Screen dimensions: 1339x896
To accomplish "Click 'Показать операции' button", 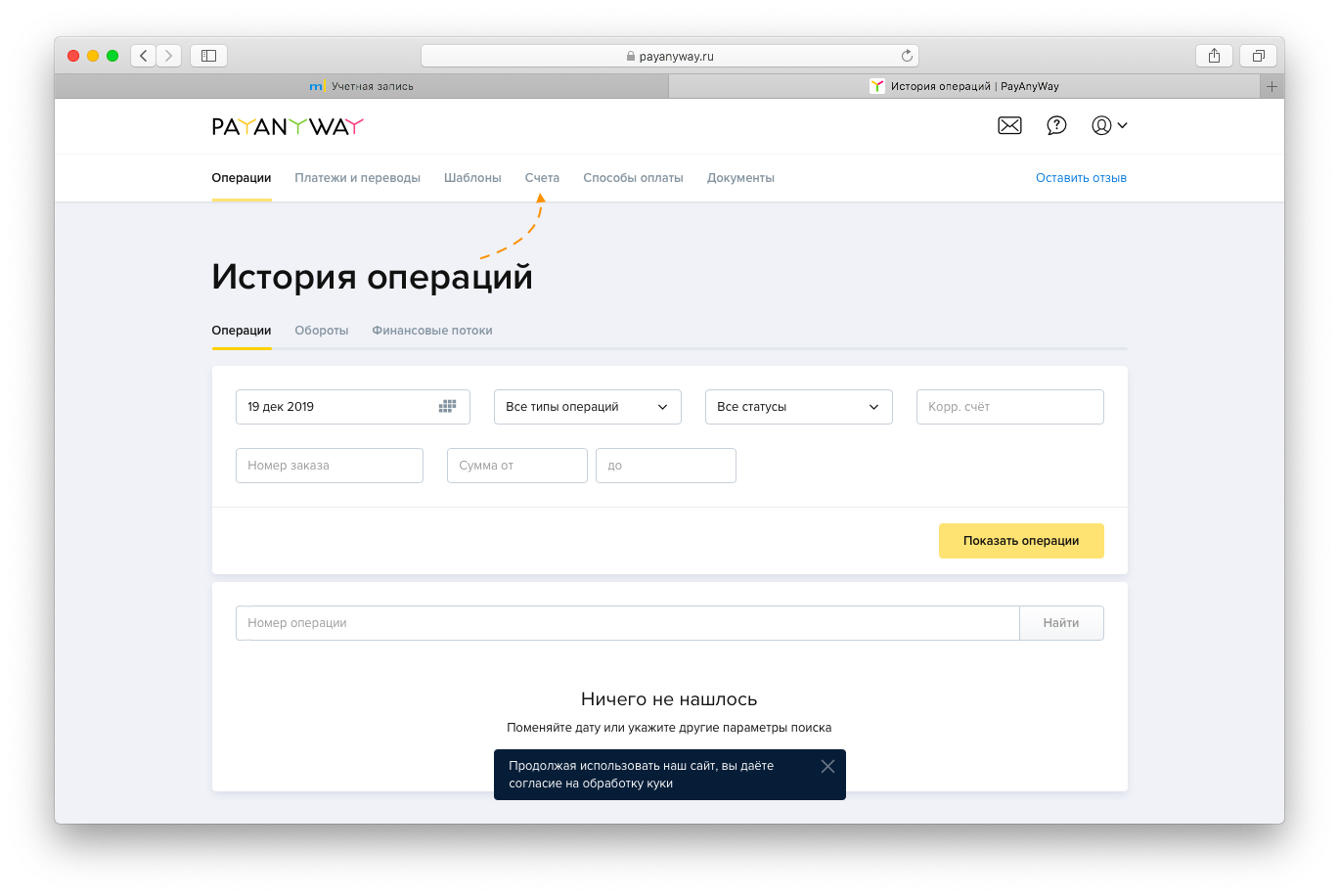I will [x=1021, y=541].
